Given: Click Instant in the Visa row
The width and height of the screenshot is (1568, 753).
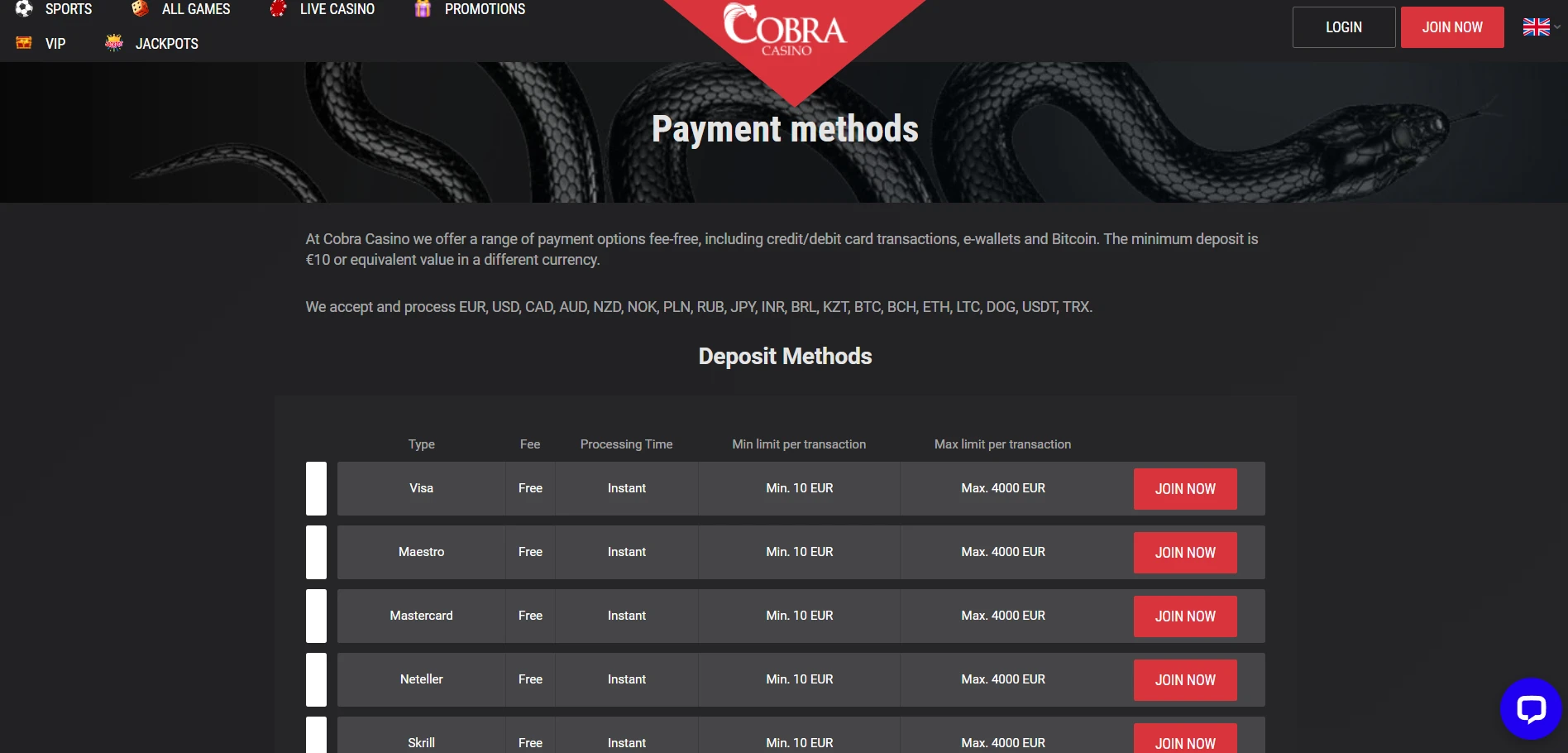Looking at the screenshot, I should [x=627, y=488].
